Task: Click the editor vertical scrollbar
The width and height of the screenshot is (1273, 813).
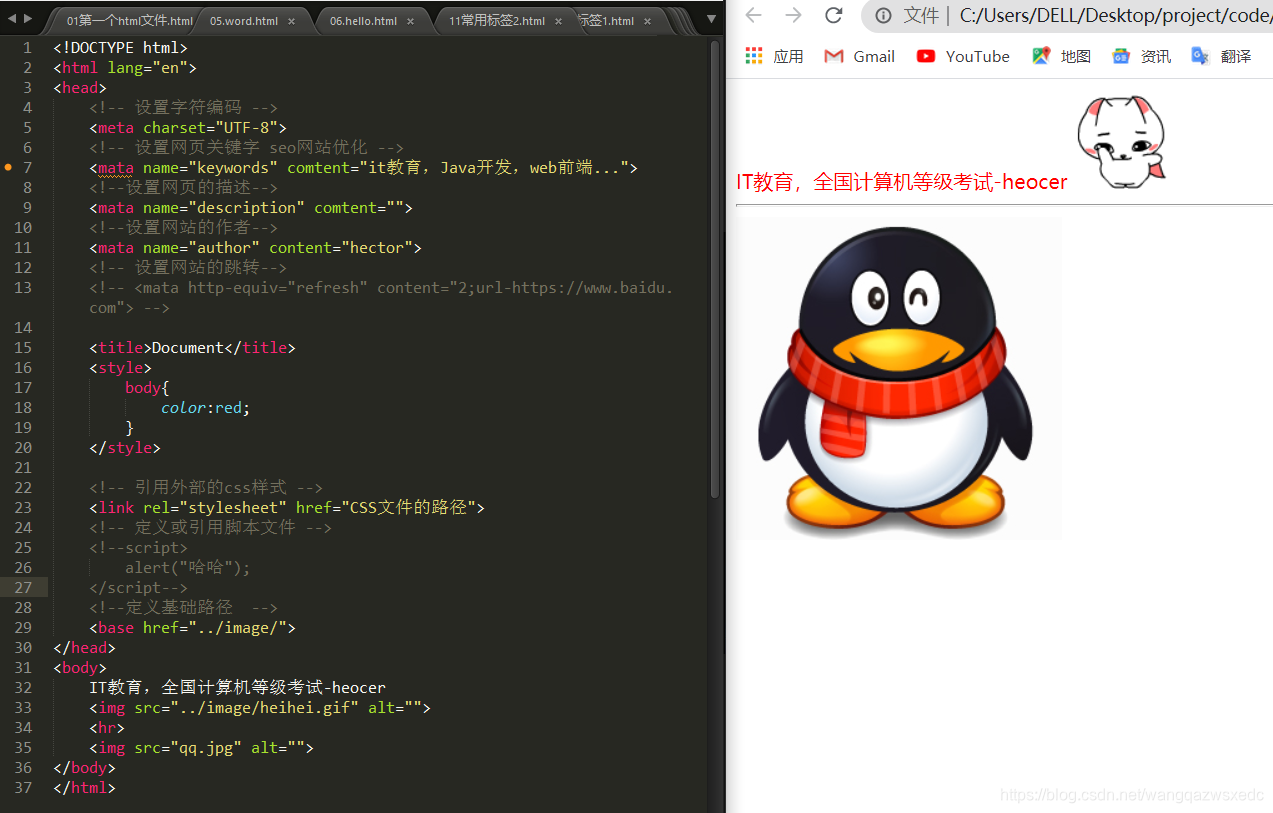Action: pyautogui.click(x=715, y=270)
